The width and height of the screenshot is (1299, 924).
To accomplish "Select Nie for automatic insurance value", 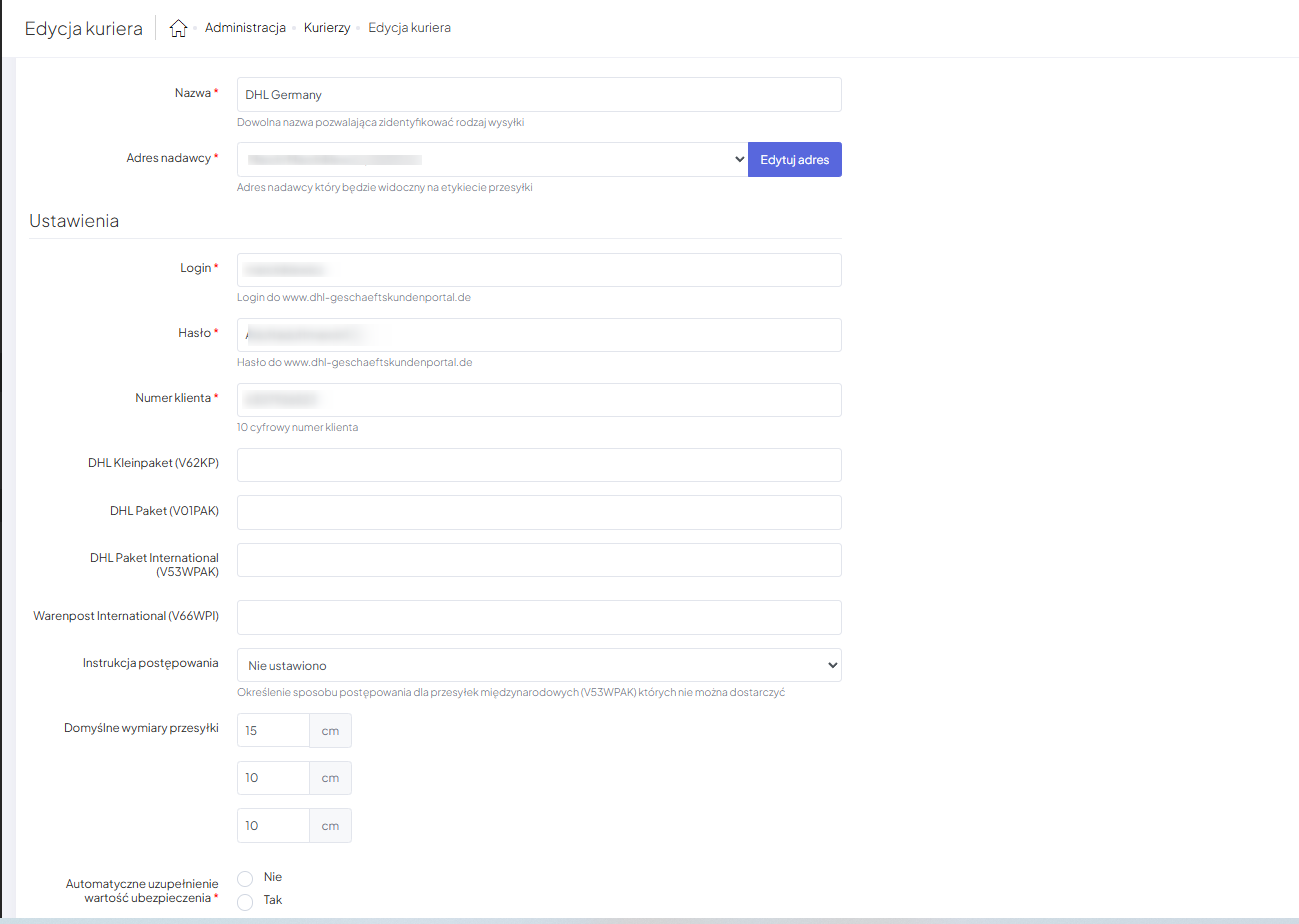I will [245, 878].
